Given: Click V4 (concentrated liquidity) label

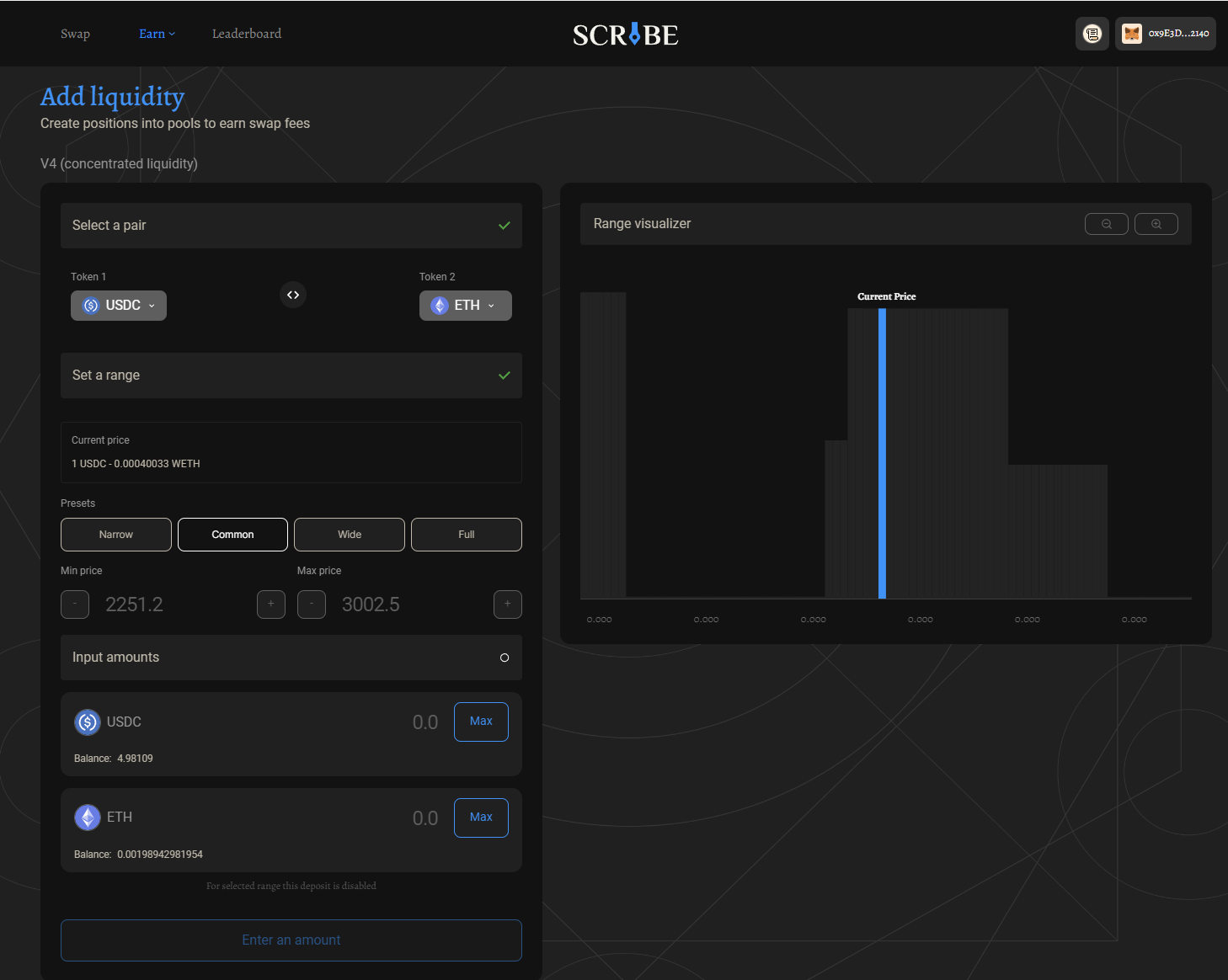Looking at the screenshot, I should [x=119, y=163].
